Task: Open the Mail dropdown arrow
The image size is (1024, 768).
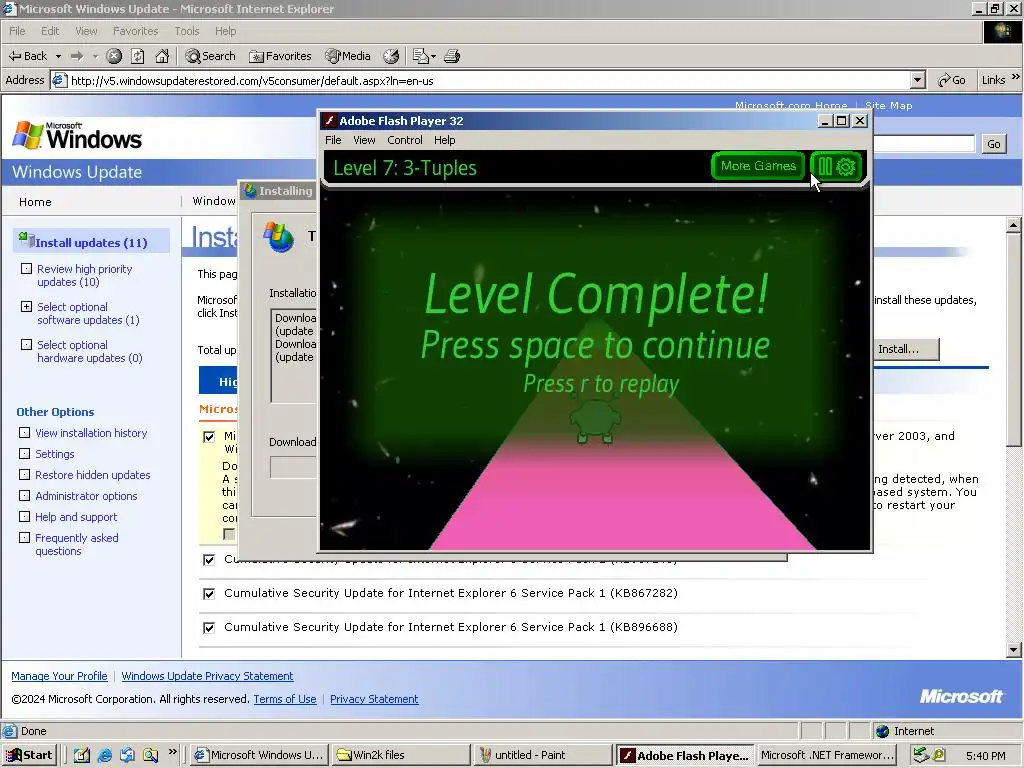Action: click(433, 57)
